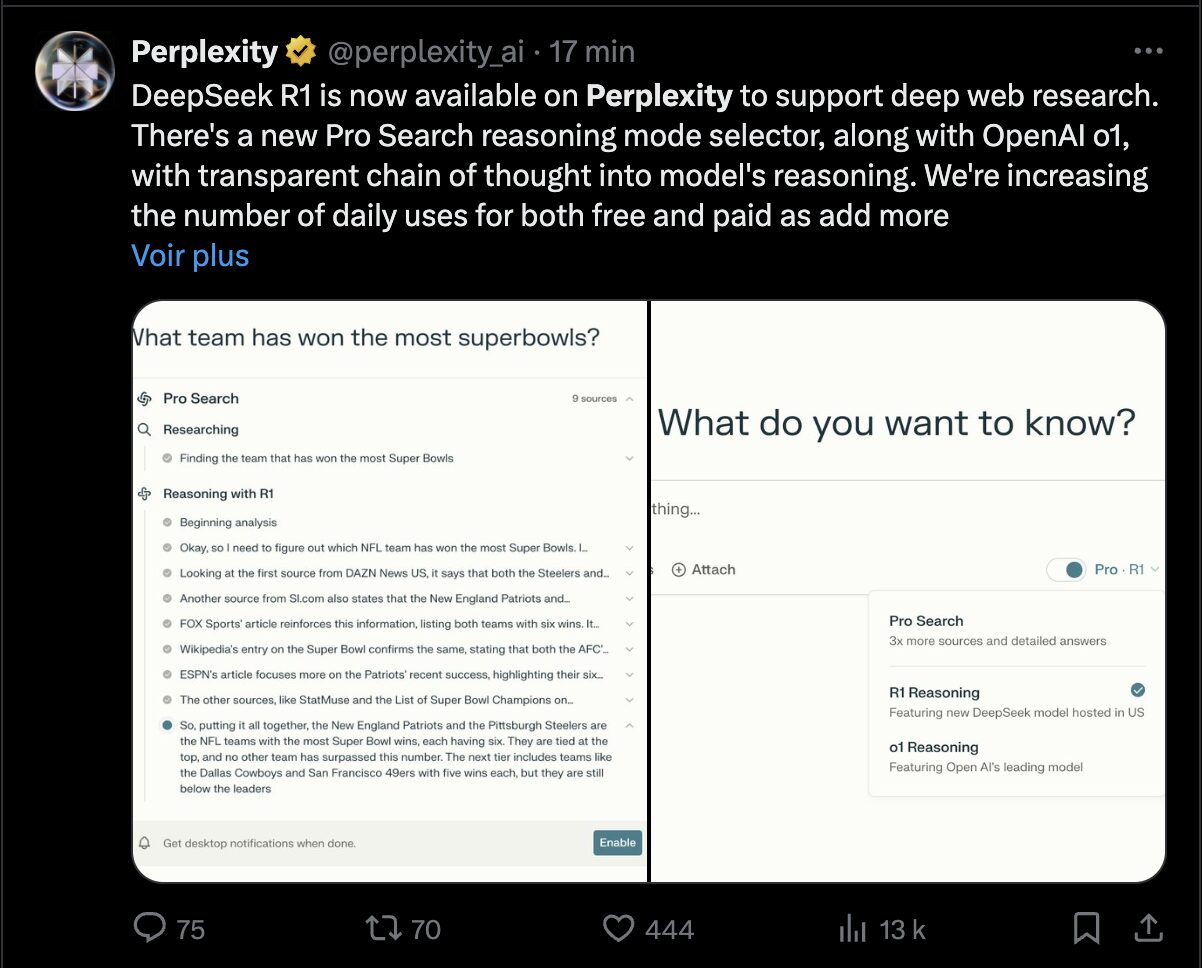Screen dimensions: 1202x968
Task: Toggle the Pro search switch
Action: click(1066, 569)
